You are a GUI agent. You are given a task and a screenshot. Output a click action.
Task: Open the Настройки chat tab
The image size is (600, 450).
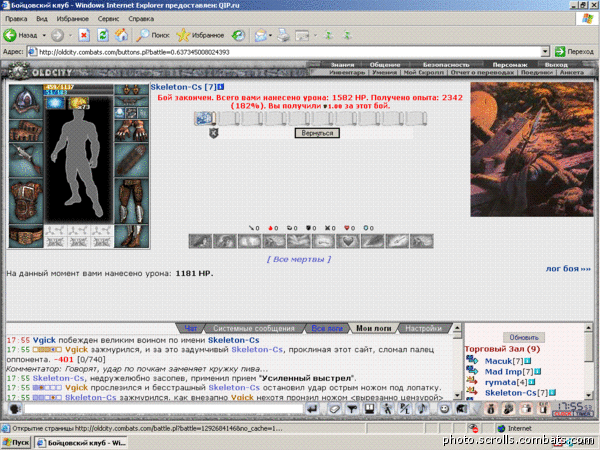tap(423, 328)
